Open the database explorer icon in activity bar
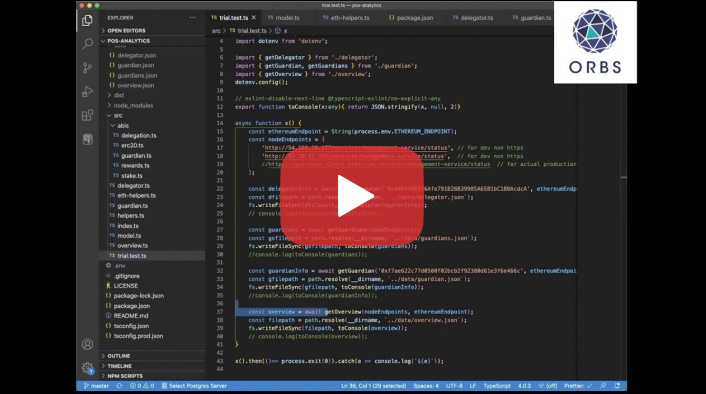Viewport: 706px width, 394px height. (87, 139)
